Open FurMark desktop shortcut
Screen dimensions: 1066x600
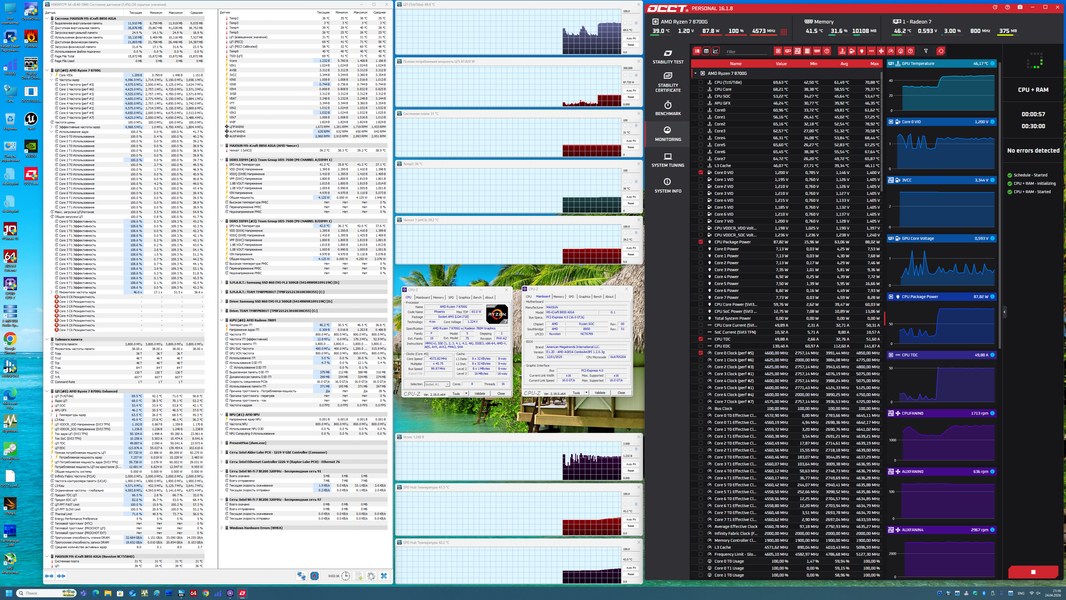click(x=31, y=37)
